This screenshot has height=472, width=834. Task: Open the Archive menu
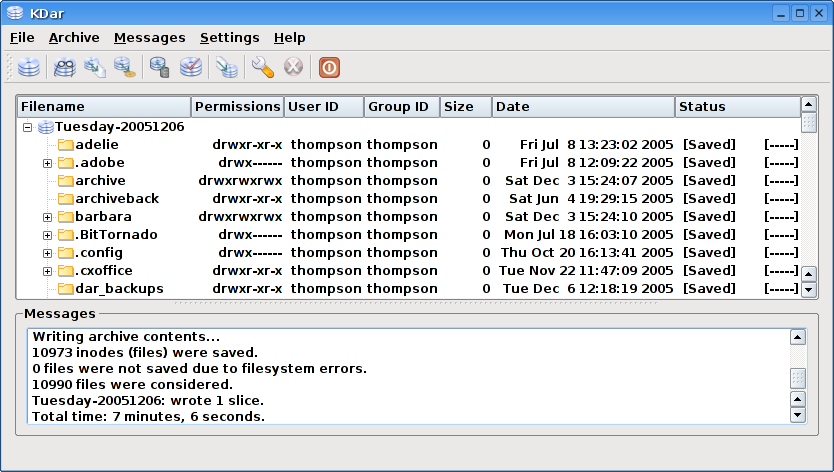(x=74, y=38)
